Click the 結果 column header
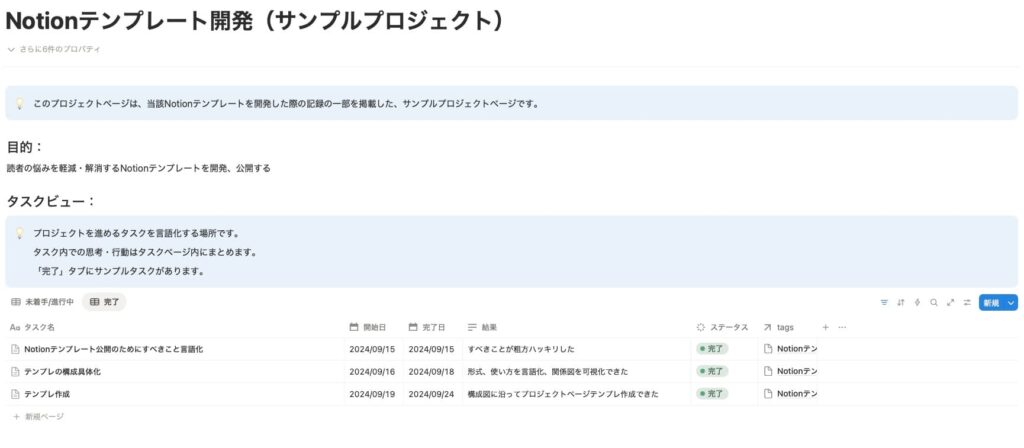The height and width of the screenshot is (448, 1024). point(577,327)
